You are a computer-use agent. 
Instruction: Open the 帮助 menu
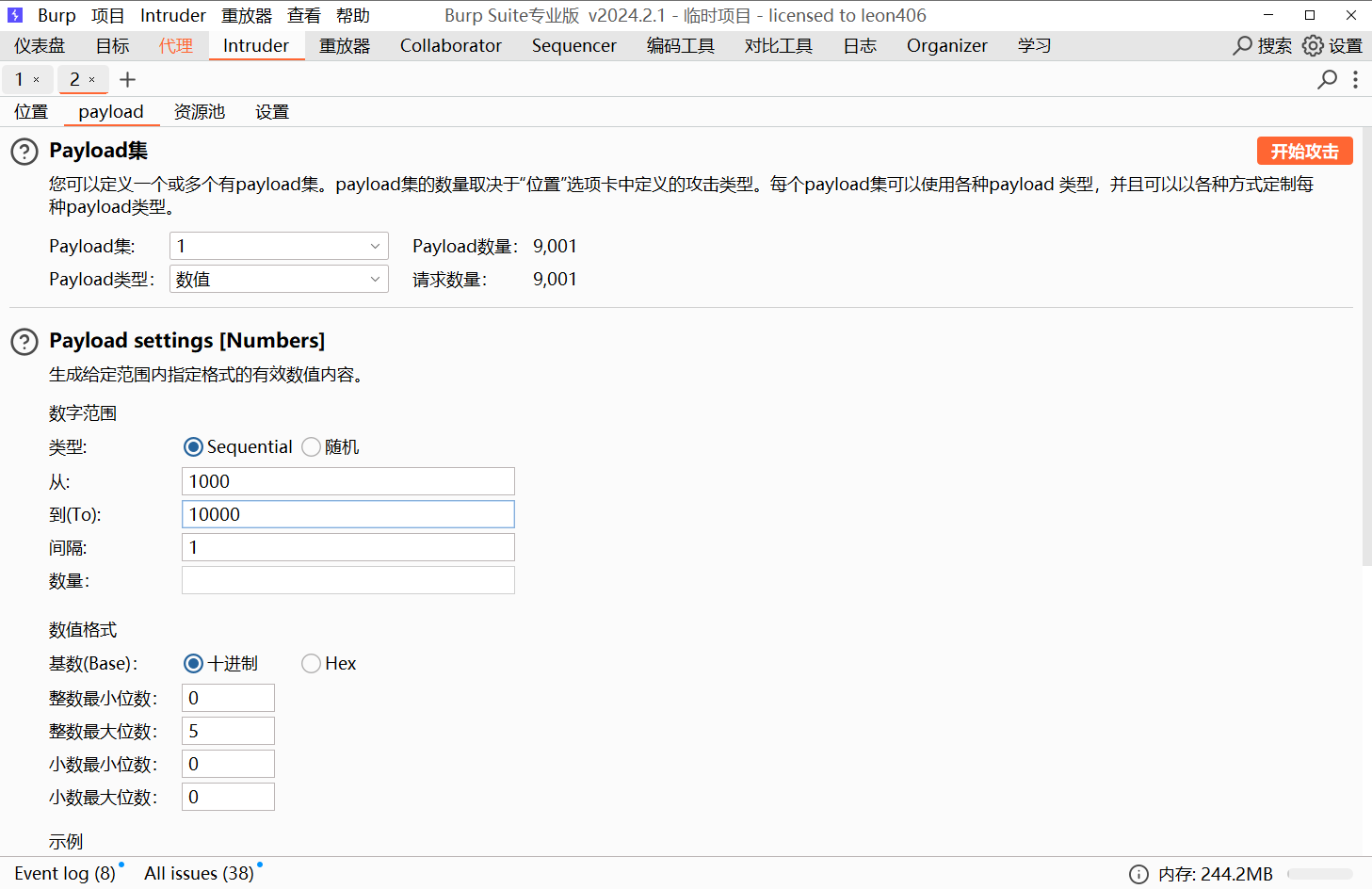click(353, 15)
